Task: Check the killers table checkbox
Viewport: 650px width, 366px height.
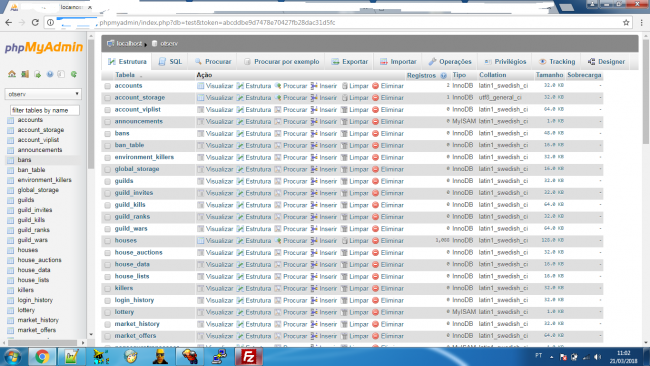Action: [x=108, y=288]
